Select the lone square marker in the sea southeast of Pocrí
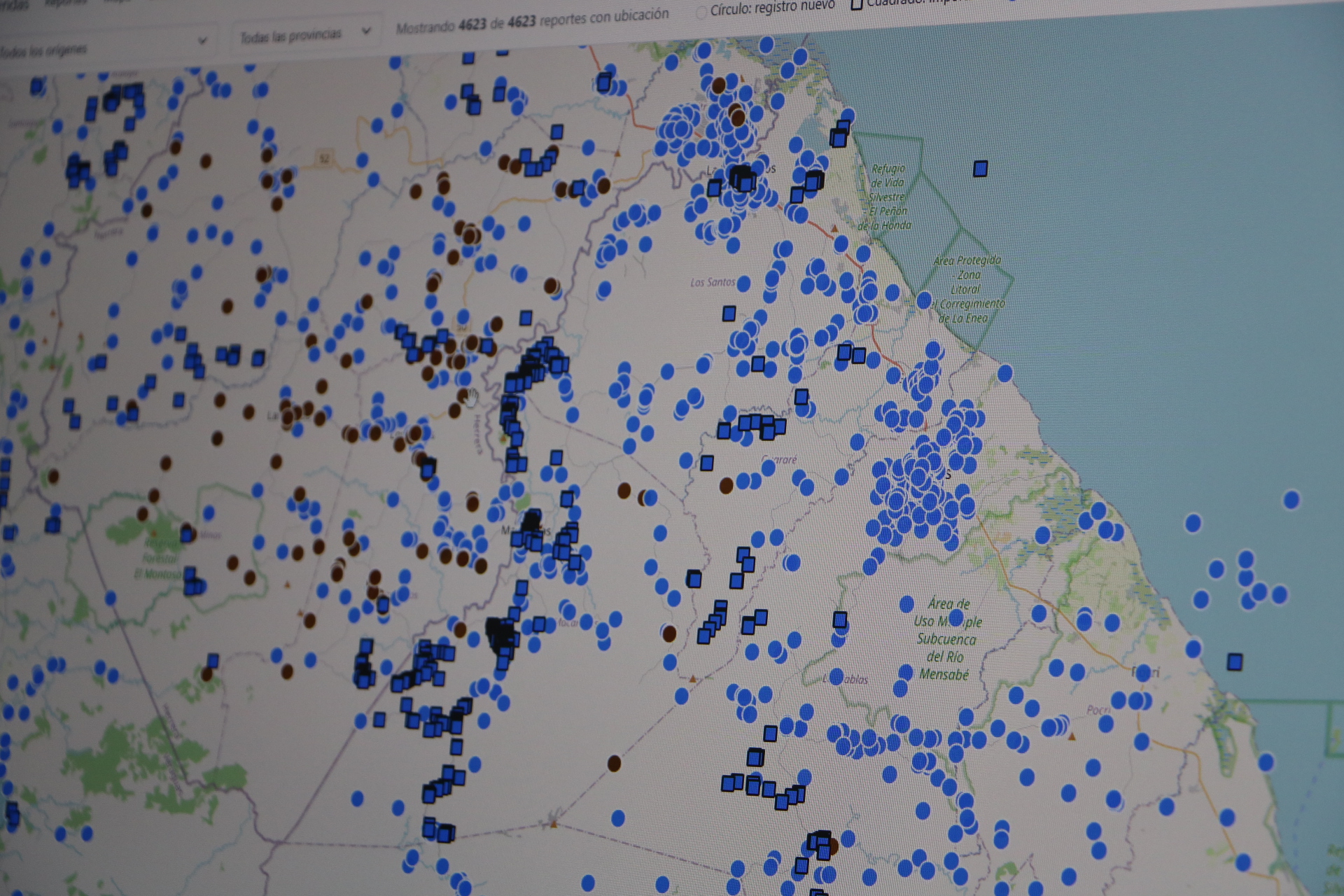The image size is (1344, 896). tap(1235, 661)
